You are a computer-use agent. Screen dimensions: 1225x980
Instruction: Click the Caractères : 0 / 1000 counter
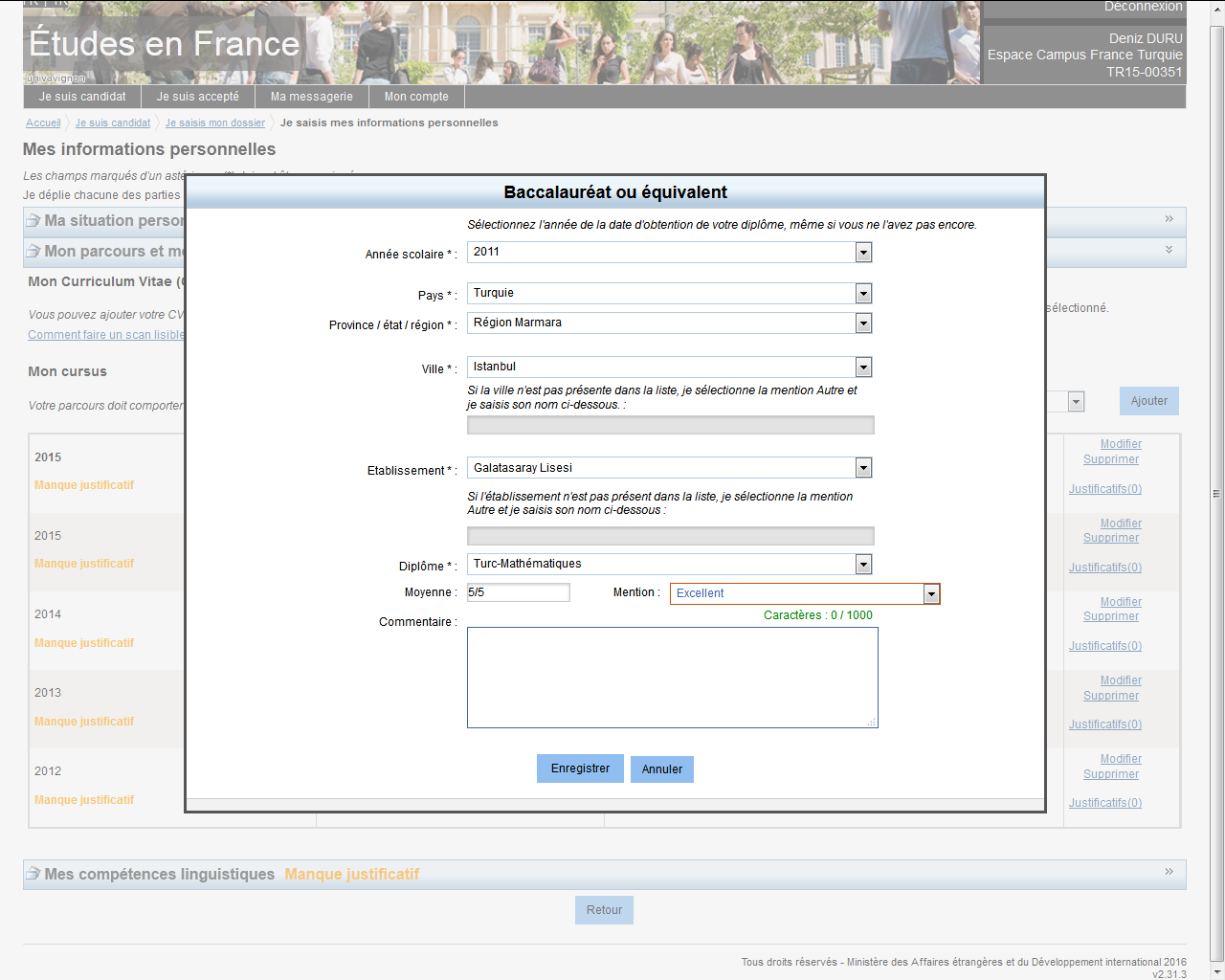click(x=818, y=615)
